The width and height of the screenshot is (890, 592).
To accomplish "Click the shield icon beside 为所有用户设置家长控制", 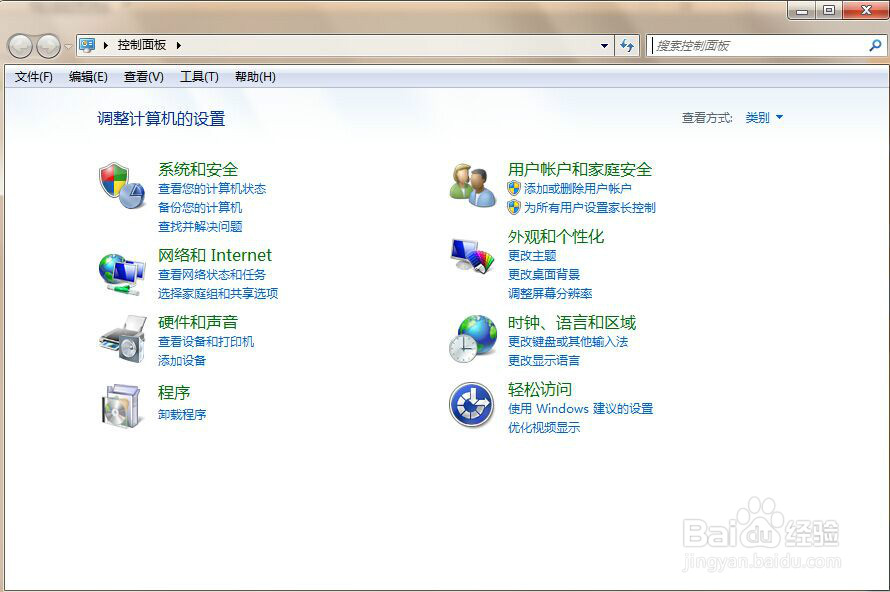I will click(514, 207).
